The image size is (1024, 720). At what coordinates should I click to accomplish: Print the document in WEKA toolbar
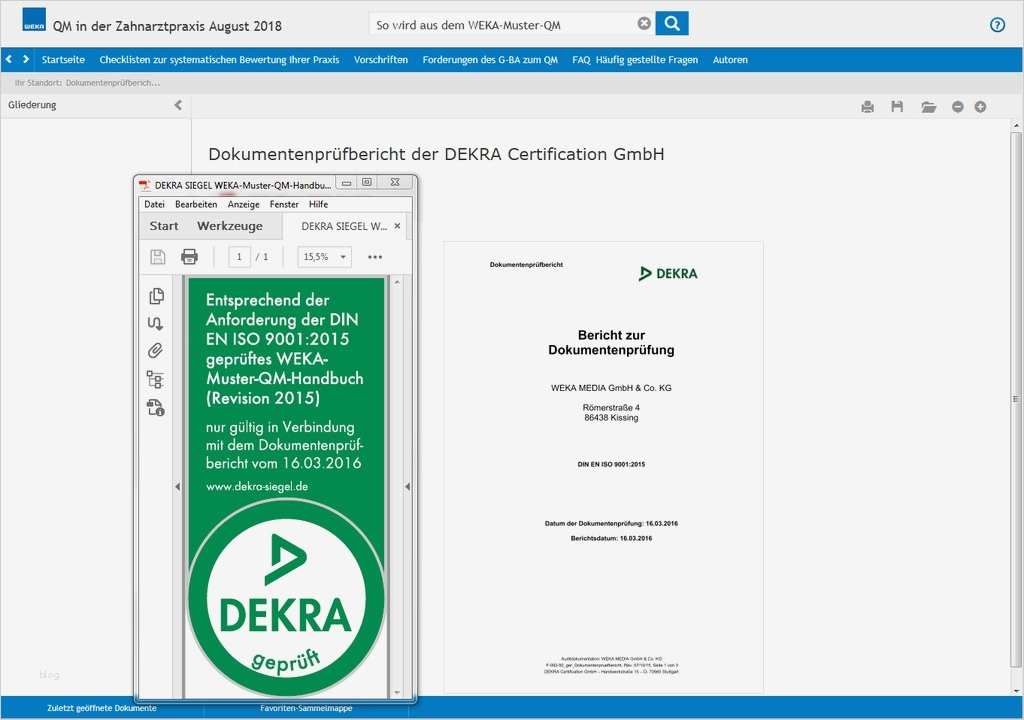tap(867, 106)
